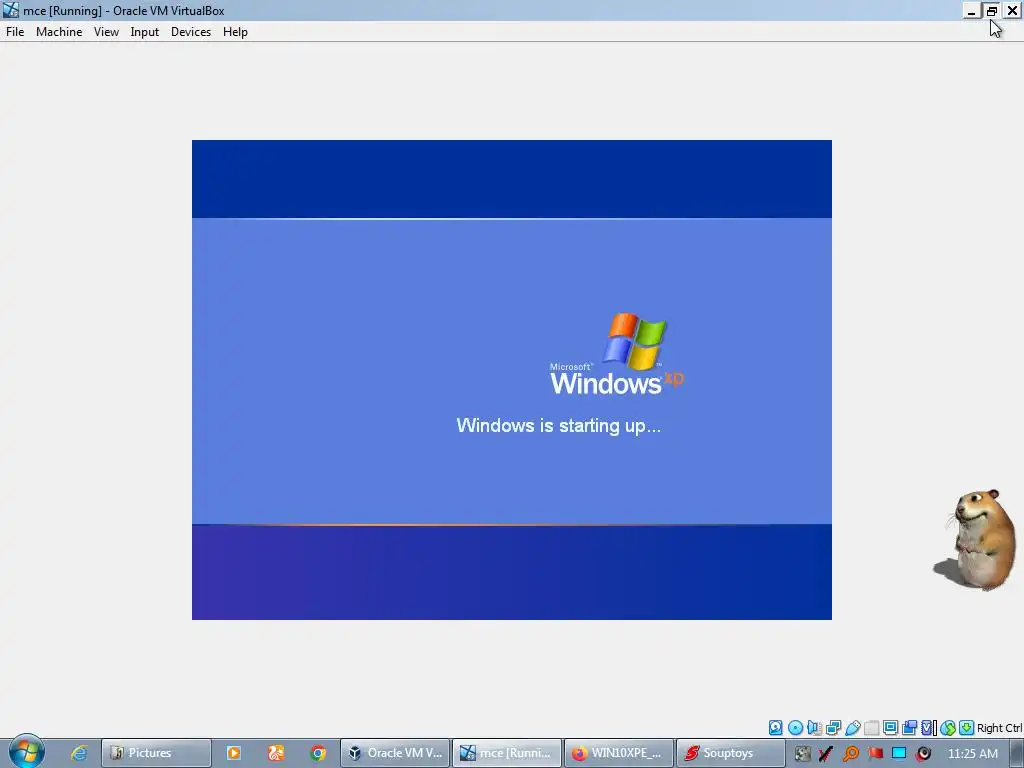
Task: Click the grey puzzle tray icon
Action: 803,754
